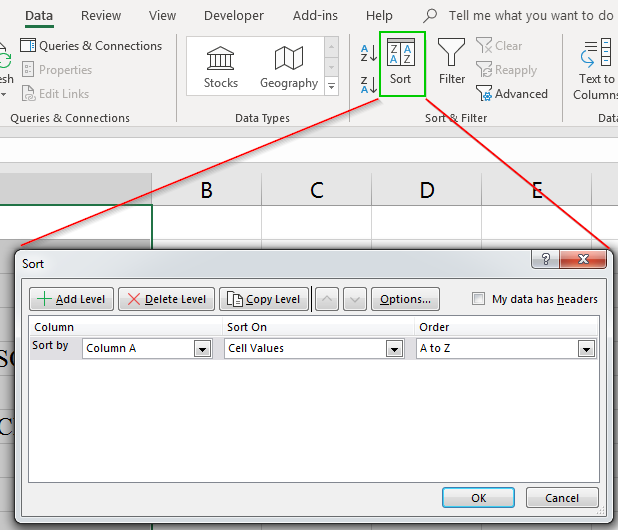Open the View ribbon tab

click(x=162, y=16)
